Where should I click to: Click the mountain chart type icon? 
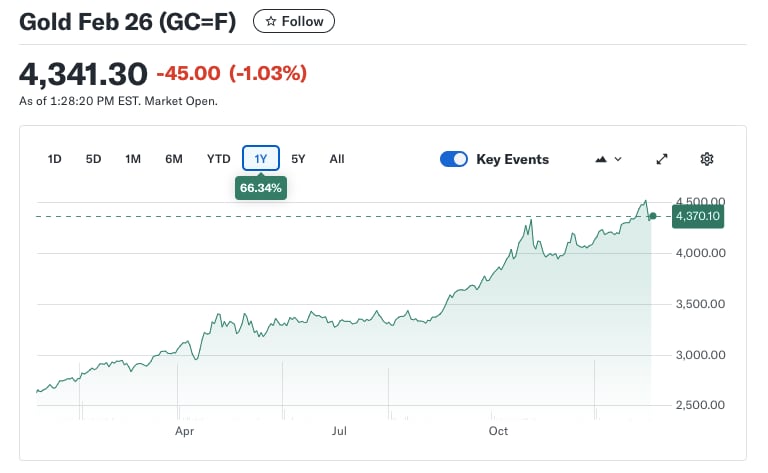(x=601, y=159)
